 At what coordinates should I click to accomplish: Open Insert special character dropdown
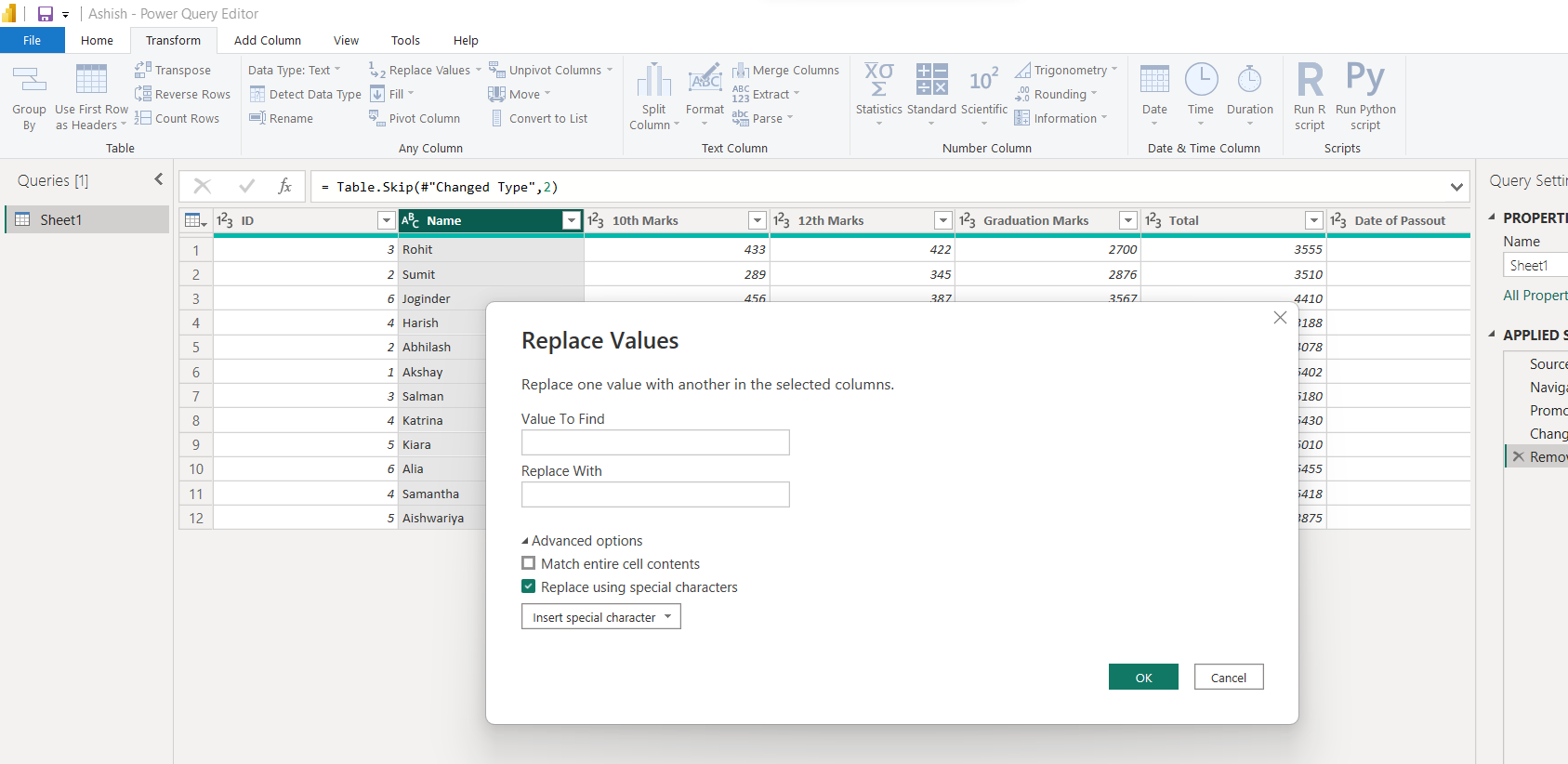point(600,617)
